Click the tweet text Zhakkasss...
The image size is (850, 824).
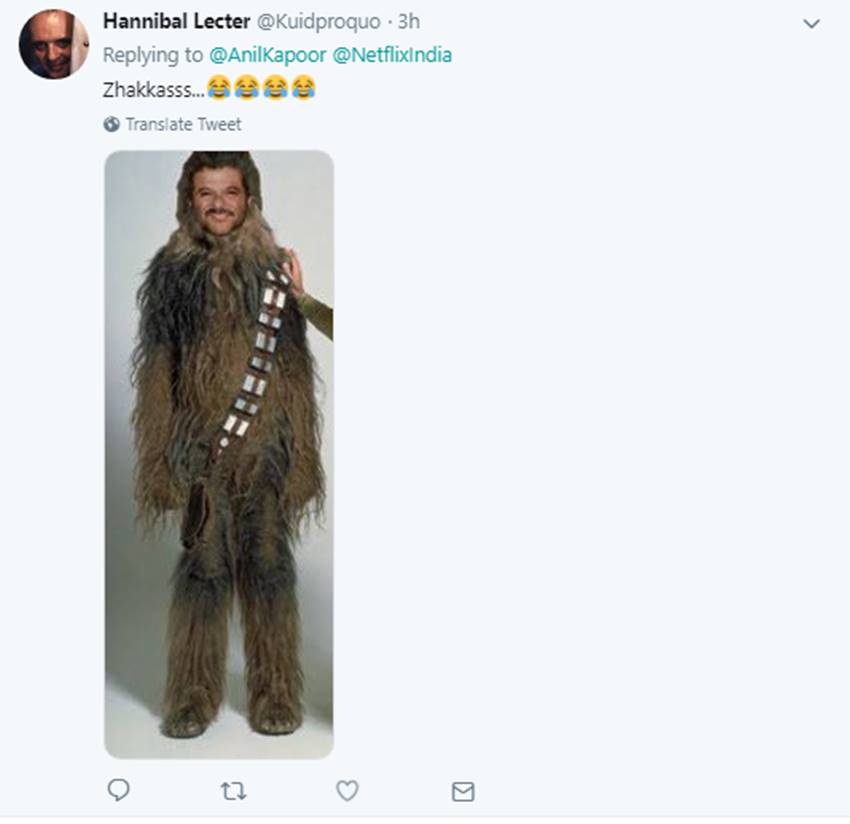pos(154,88)
